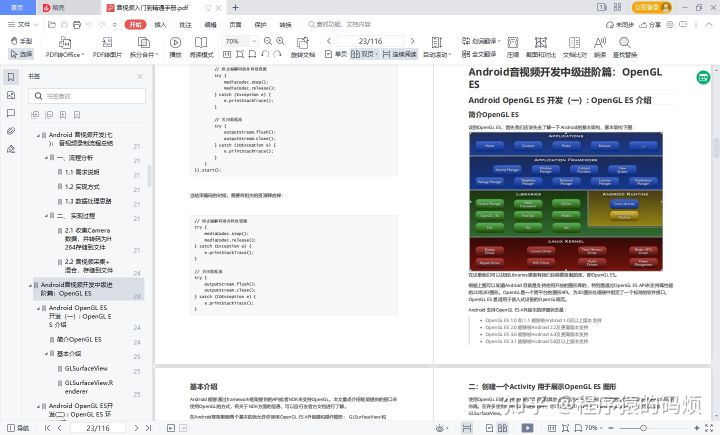Close the 书签 bookmarks panel
720x435 pixels.
tap(140, 76)
